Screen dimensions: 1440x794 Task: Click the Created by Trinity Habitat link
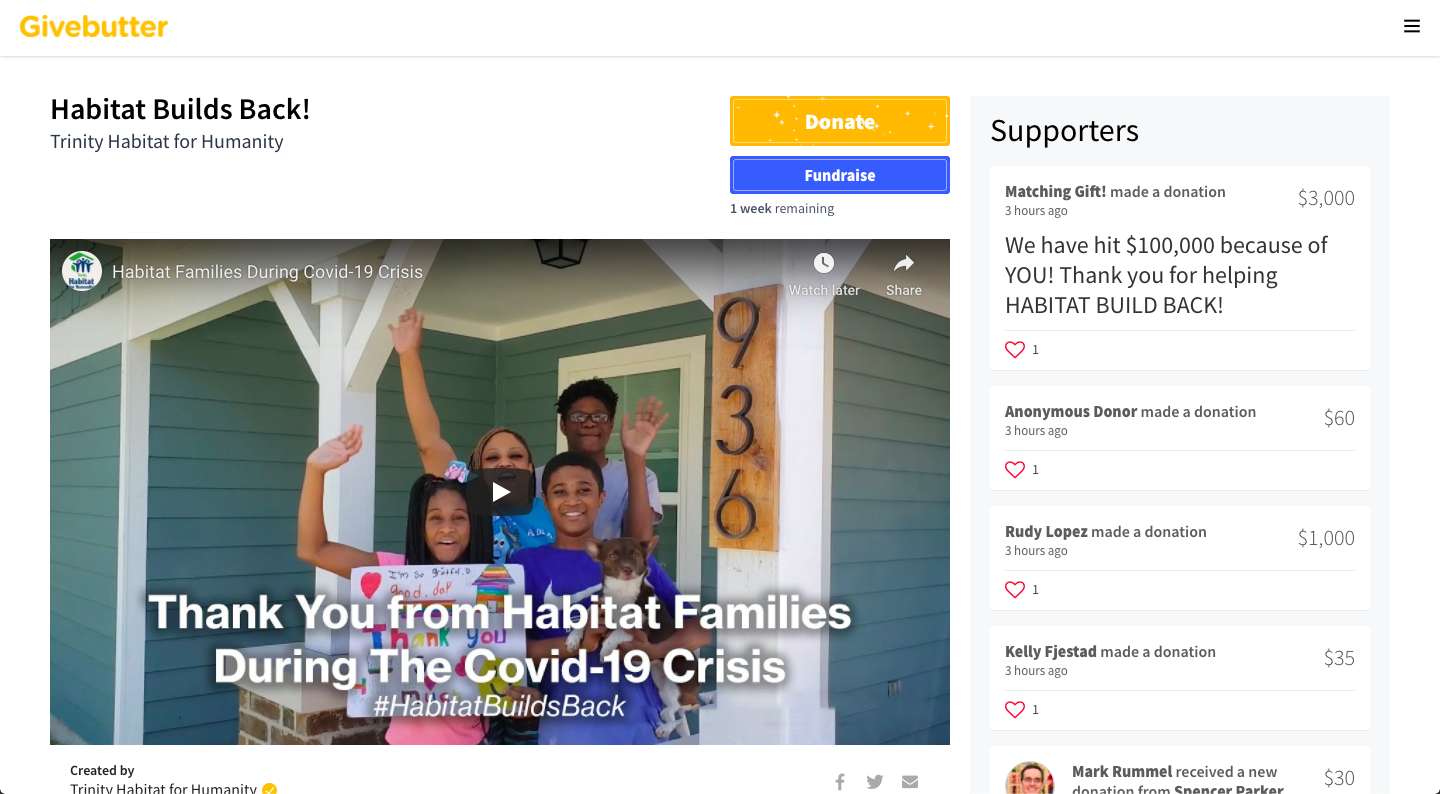(163, 788)
